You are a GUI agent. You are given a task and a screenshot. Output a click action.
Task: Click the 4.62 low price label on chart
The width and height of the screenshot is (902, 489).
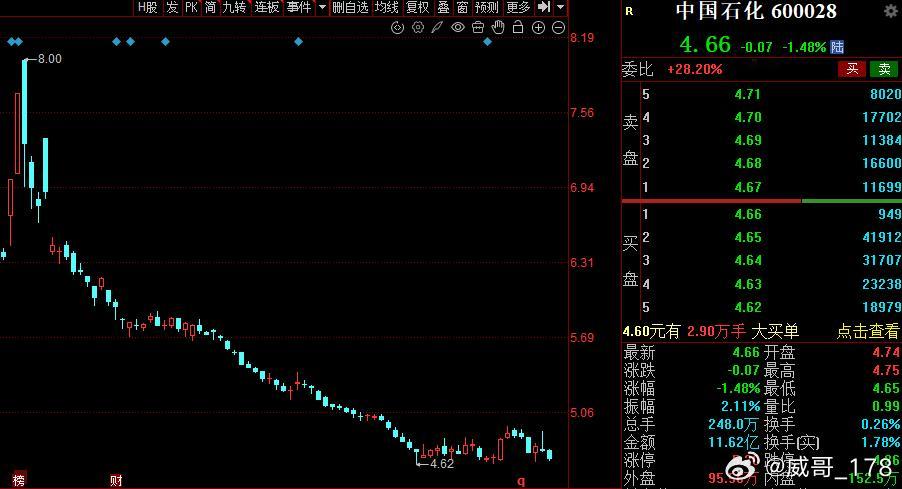442,464
